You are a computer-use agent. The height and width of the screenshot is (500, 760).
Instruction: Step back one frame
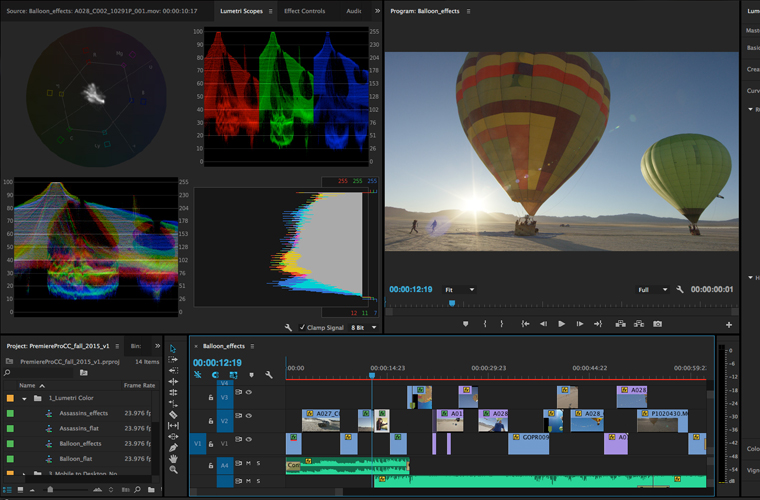543,324
